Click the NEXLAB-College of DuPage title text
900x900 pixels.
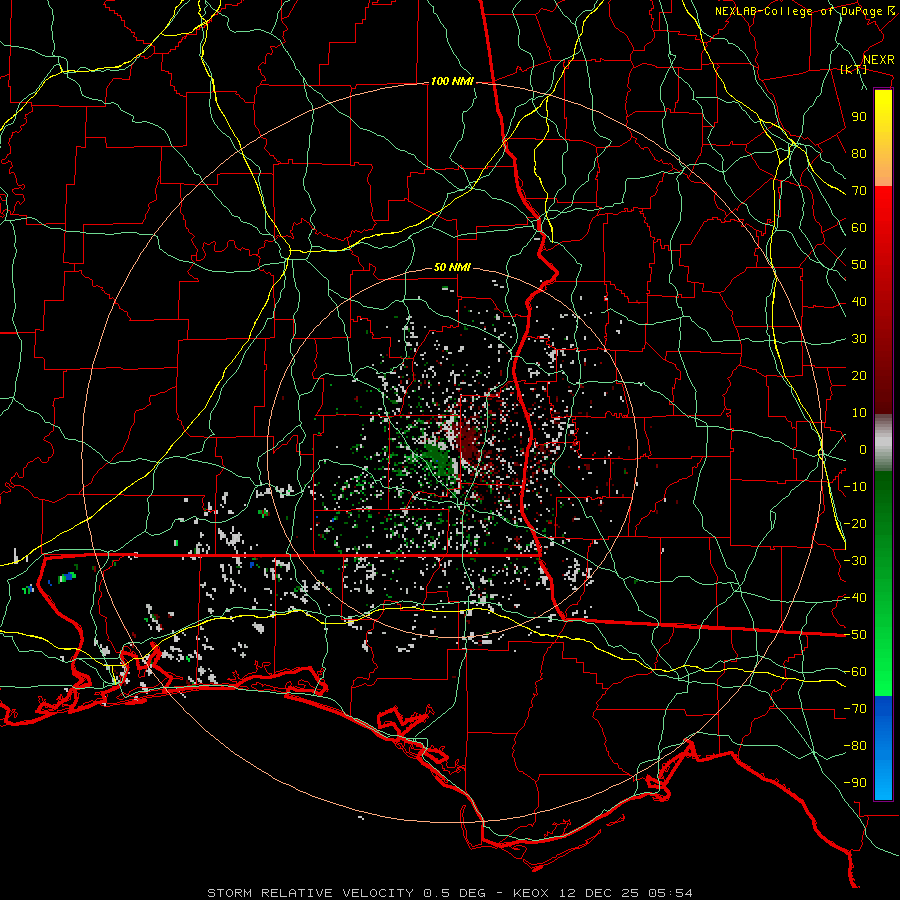click(804, 11)
